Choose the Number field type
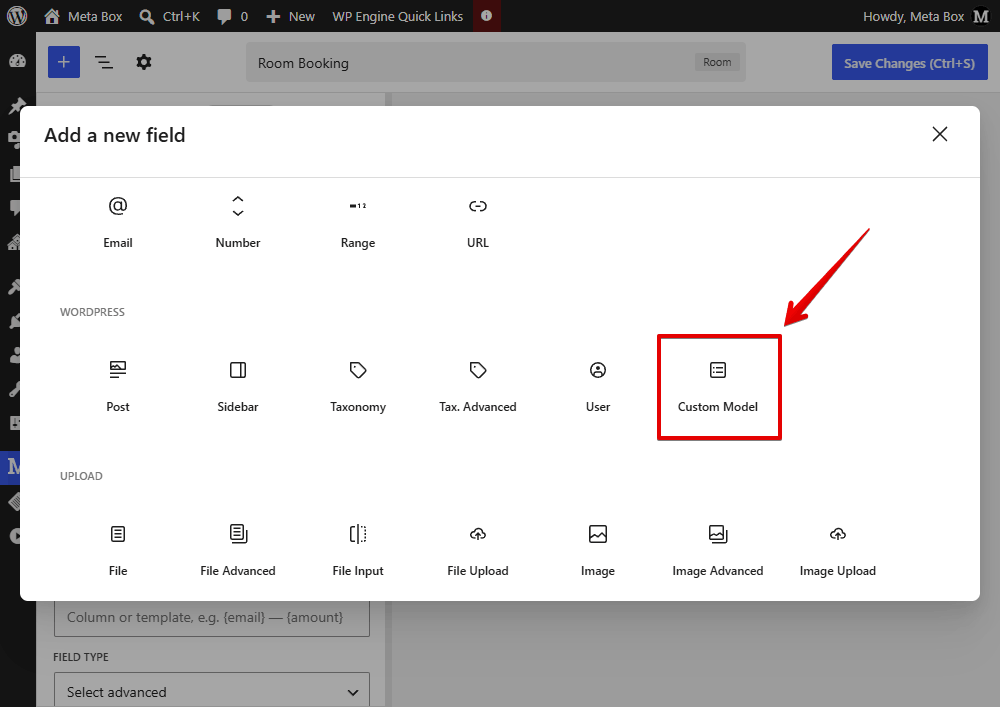This screenshot has width=1000, height=707. click(x=238, y=223)
